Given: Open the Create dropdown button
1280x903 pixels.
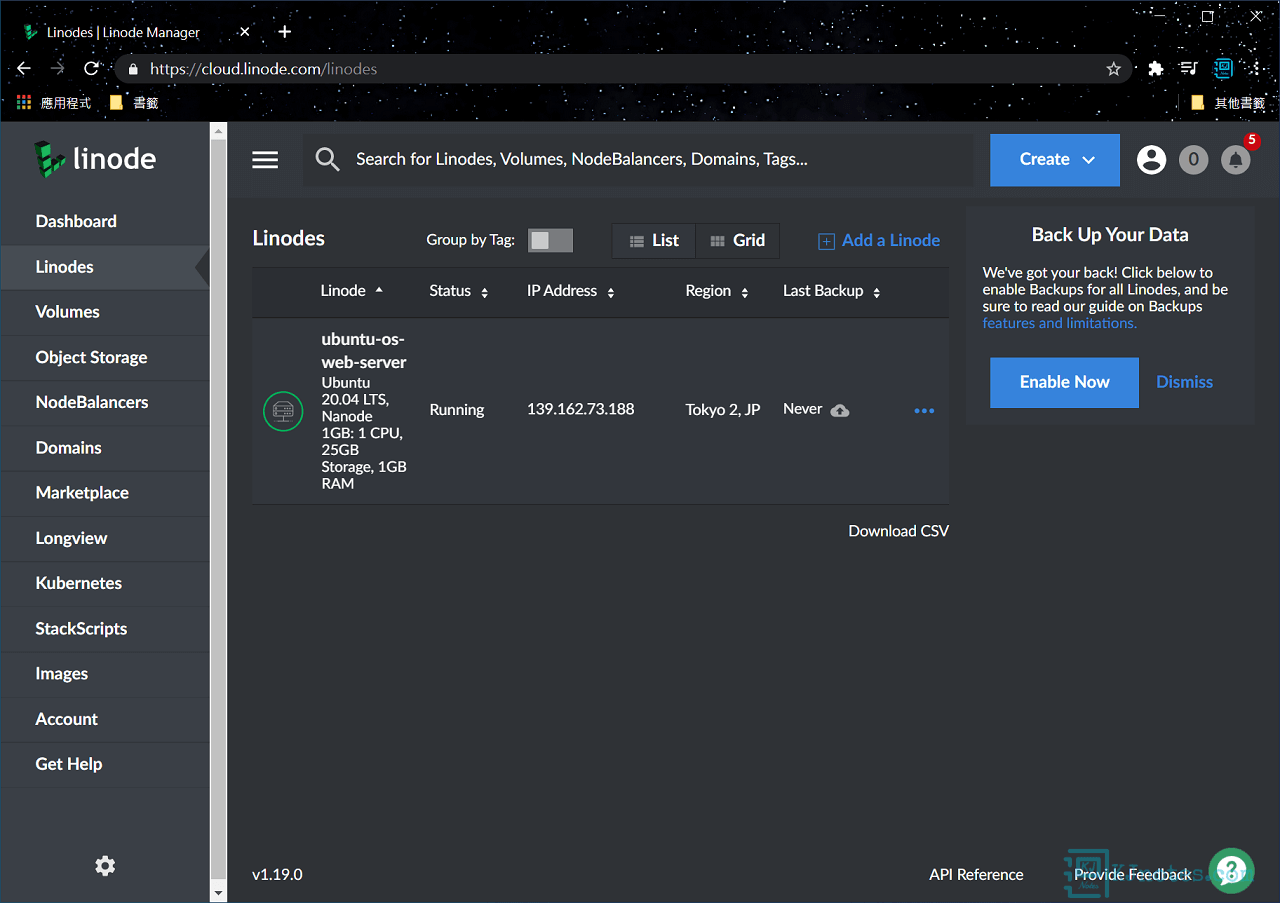Looking at the screenshot, I should point(1055,160).
